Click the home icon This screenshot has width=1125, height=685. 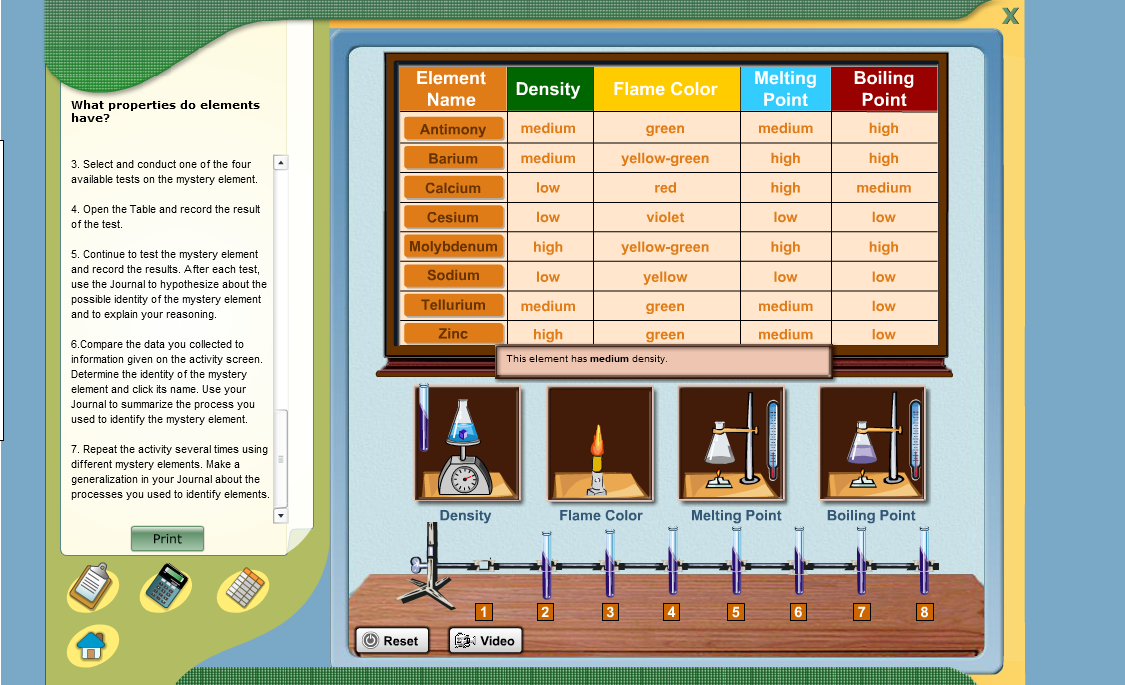coord(91,645)
